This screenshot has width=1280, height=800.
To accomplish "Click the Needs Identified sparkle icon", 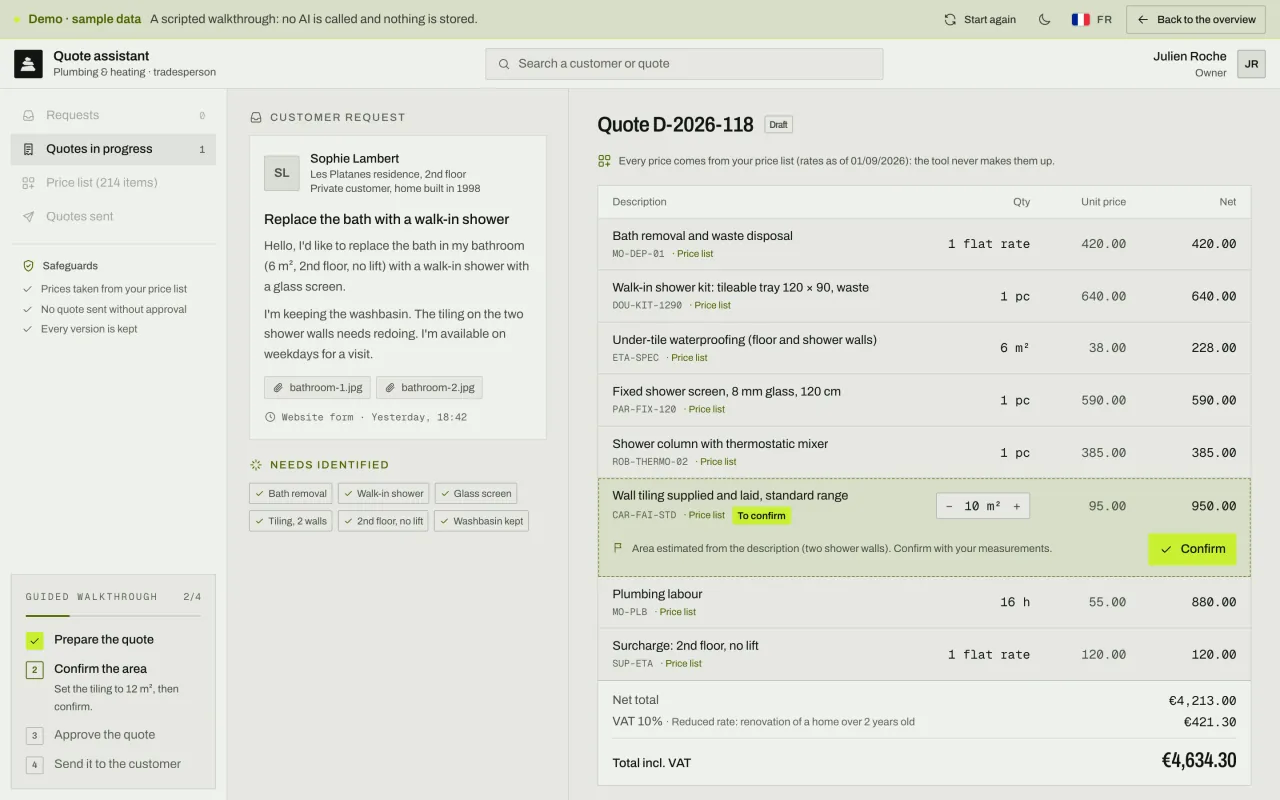I will click(x=256, y=465).
